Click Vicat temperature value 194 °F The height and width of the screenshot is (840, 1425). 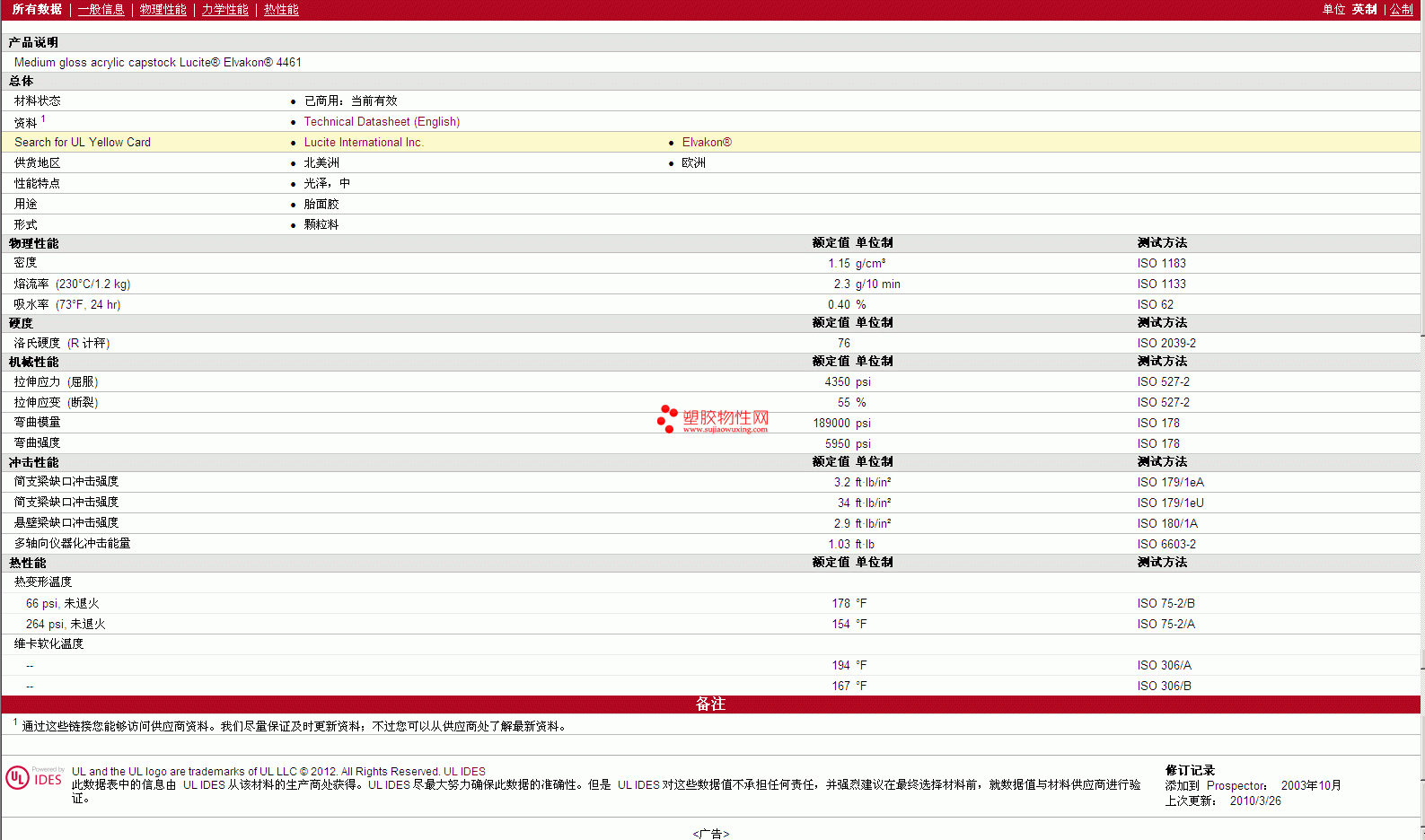pyautogui.click(x=849, y=666)
